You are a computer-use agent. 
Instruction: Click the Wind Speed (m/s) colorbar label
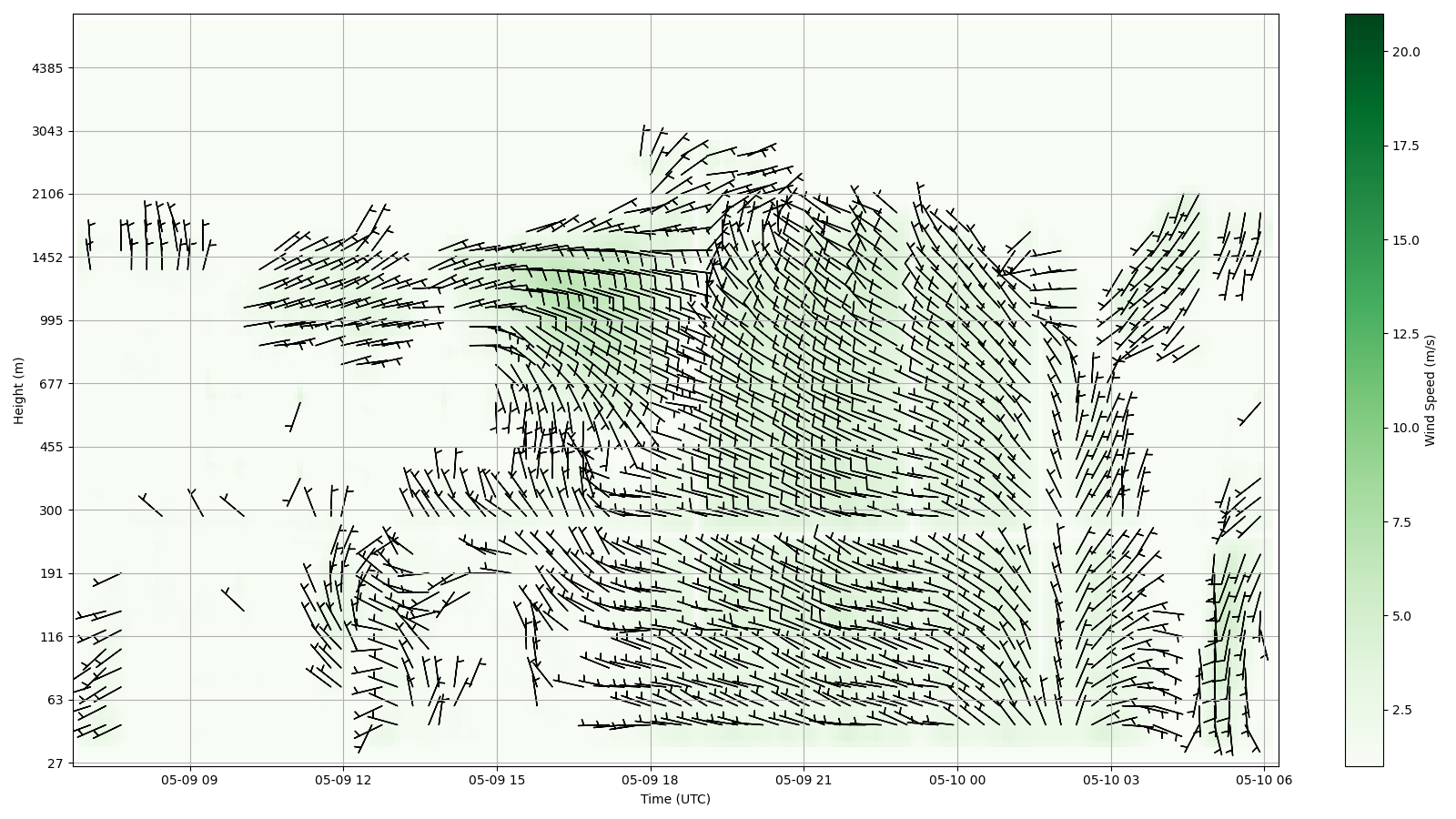(x=1430, y=390)
